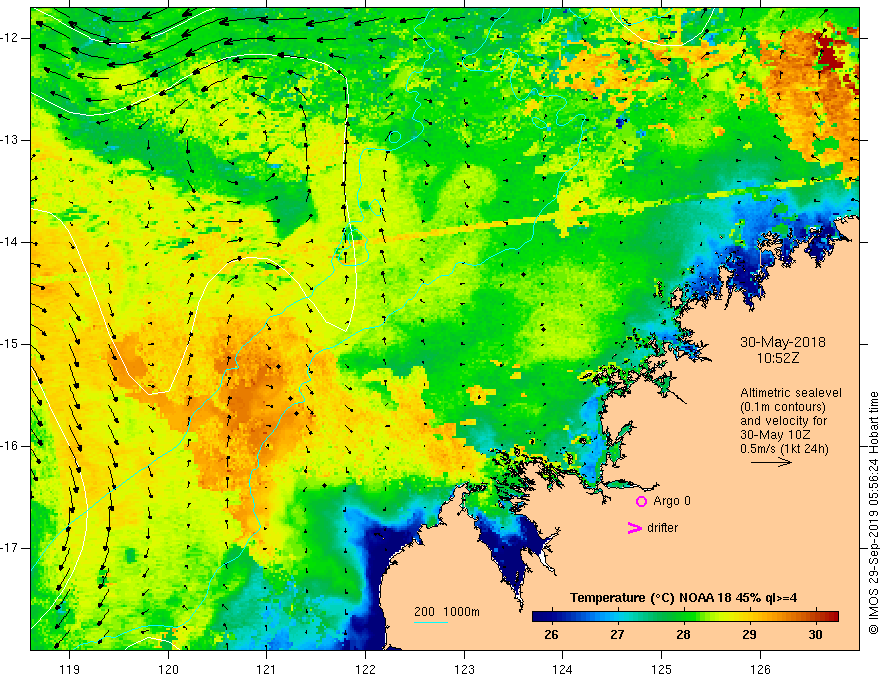Click the velocity scale arrow in legend
Screen dimensions: 880x680
pyautogui.click(x=771, y=463)
